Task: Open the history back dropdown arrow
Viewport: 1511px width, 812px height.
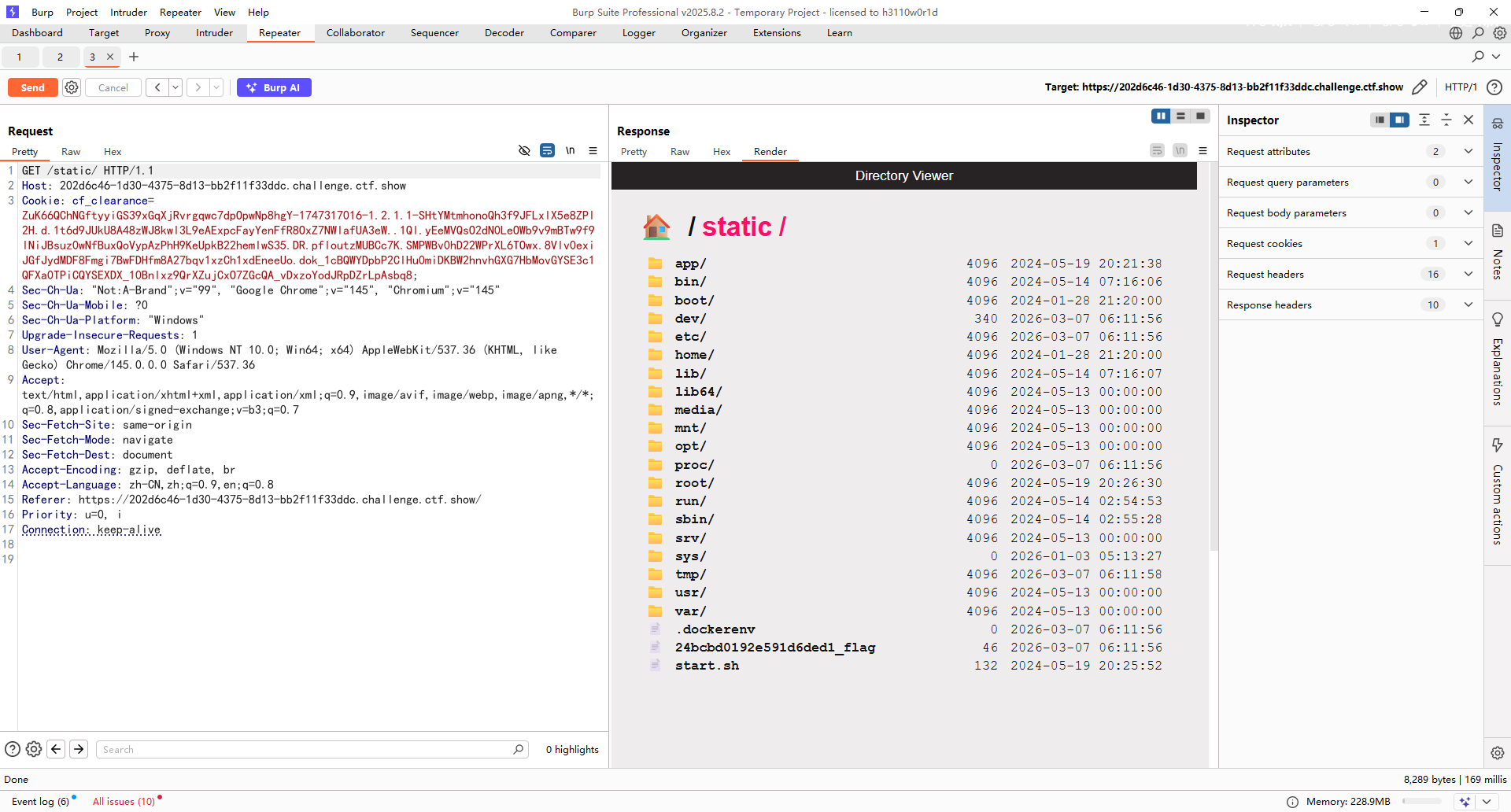Action: 175,87
